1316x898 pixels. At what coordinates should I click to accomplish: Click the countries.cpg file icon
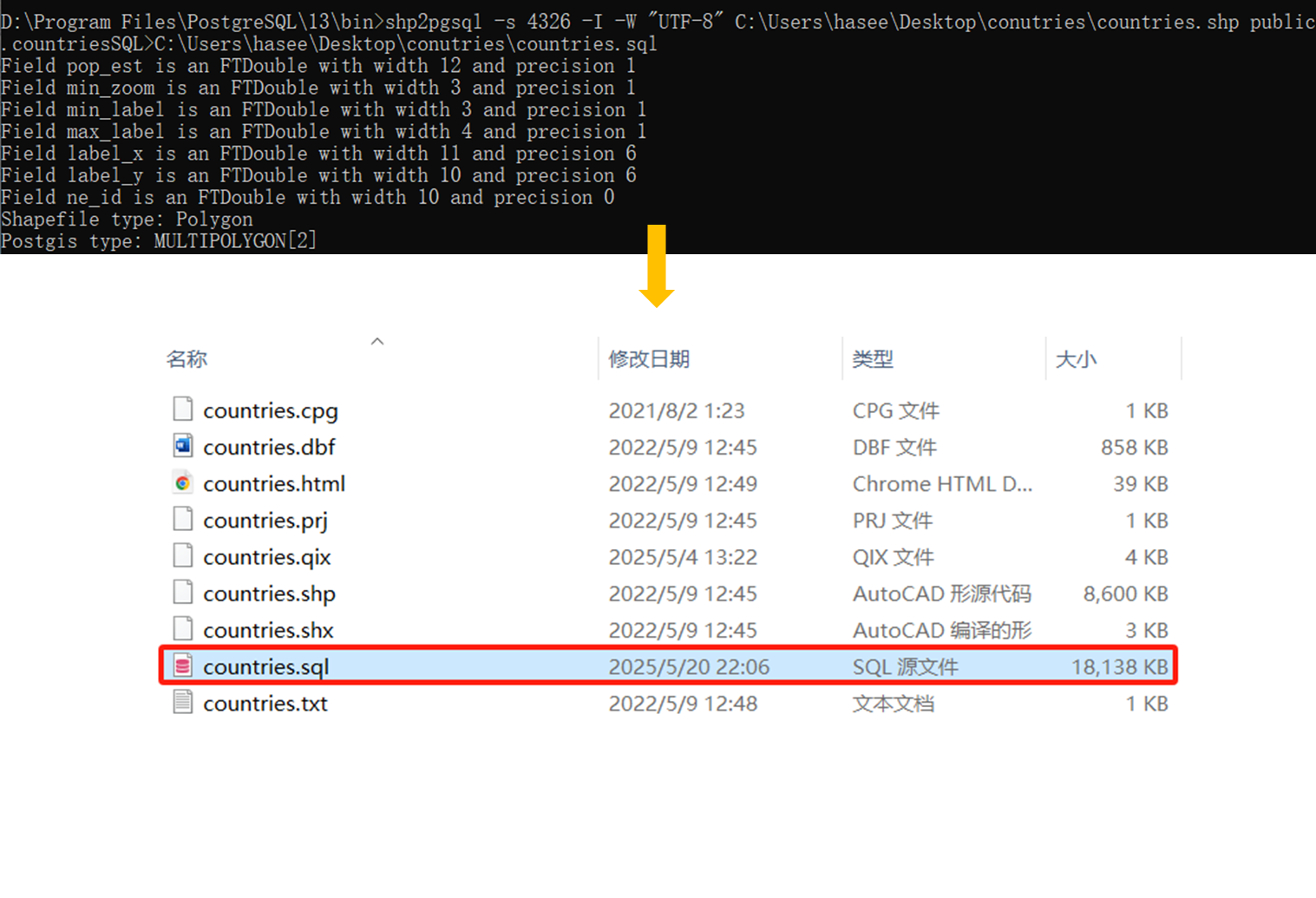(182, 409)
